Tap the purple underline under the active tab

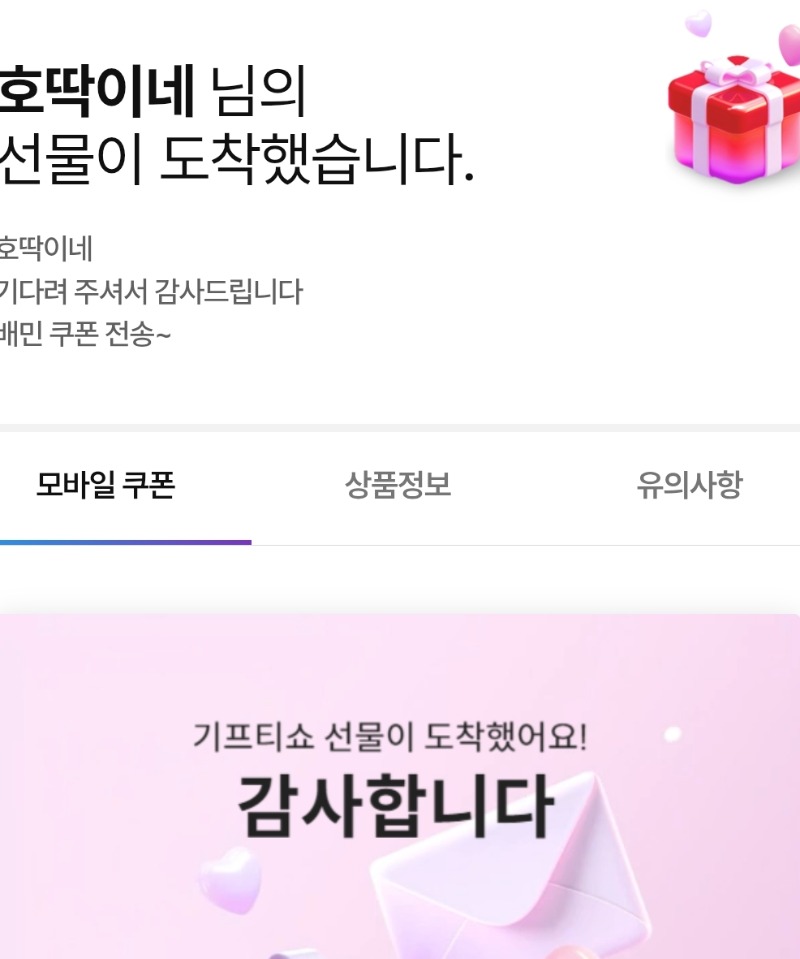point(125,542)
